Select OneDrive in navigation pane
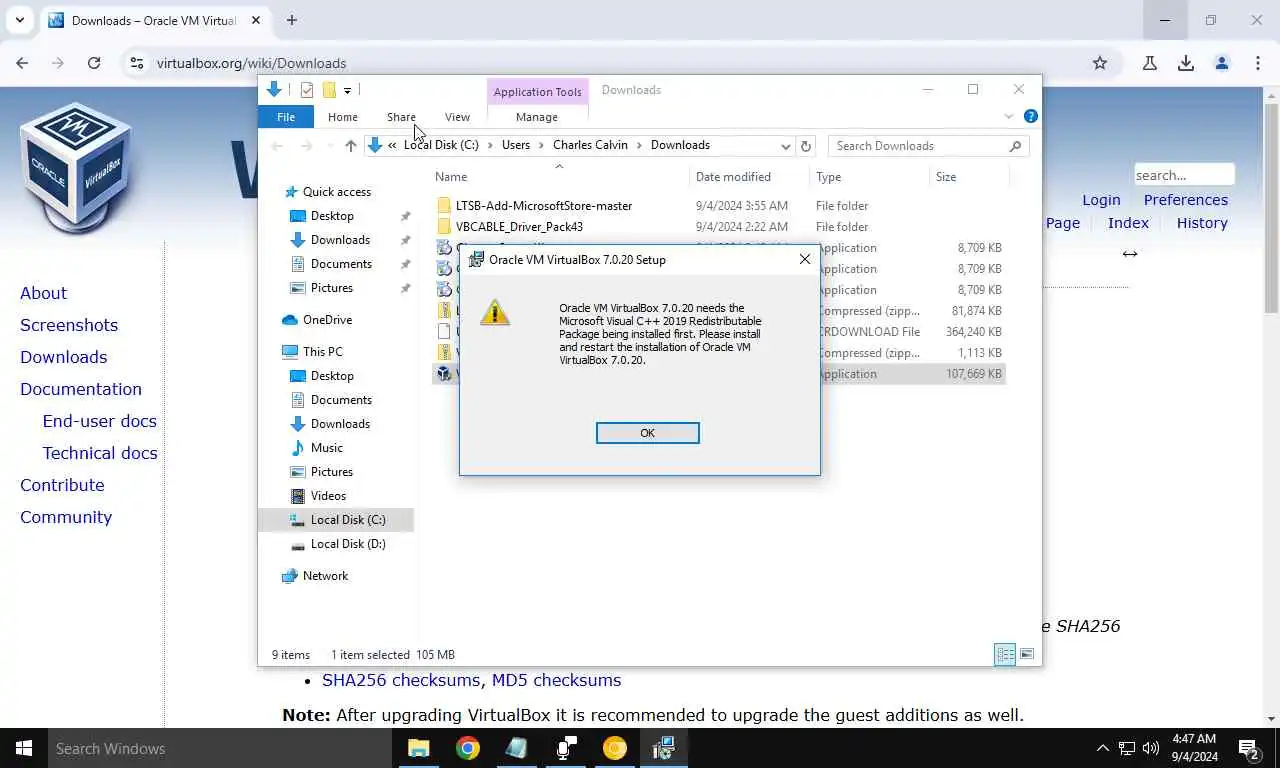 click(x=327, y=320)
